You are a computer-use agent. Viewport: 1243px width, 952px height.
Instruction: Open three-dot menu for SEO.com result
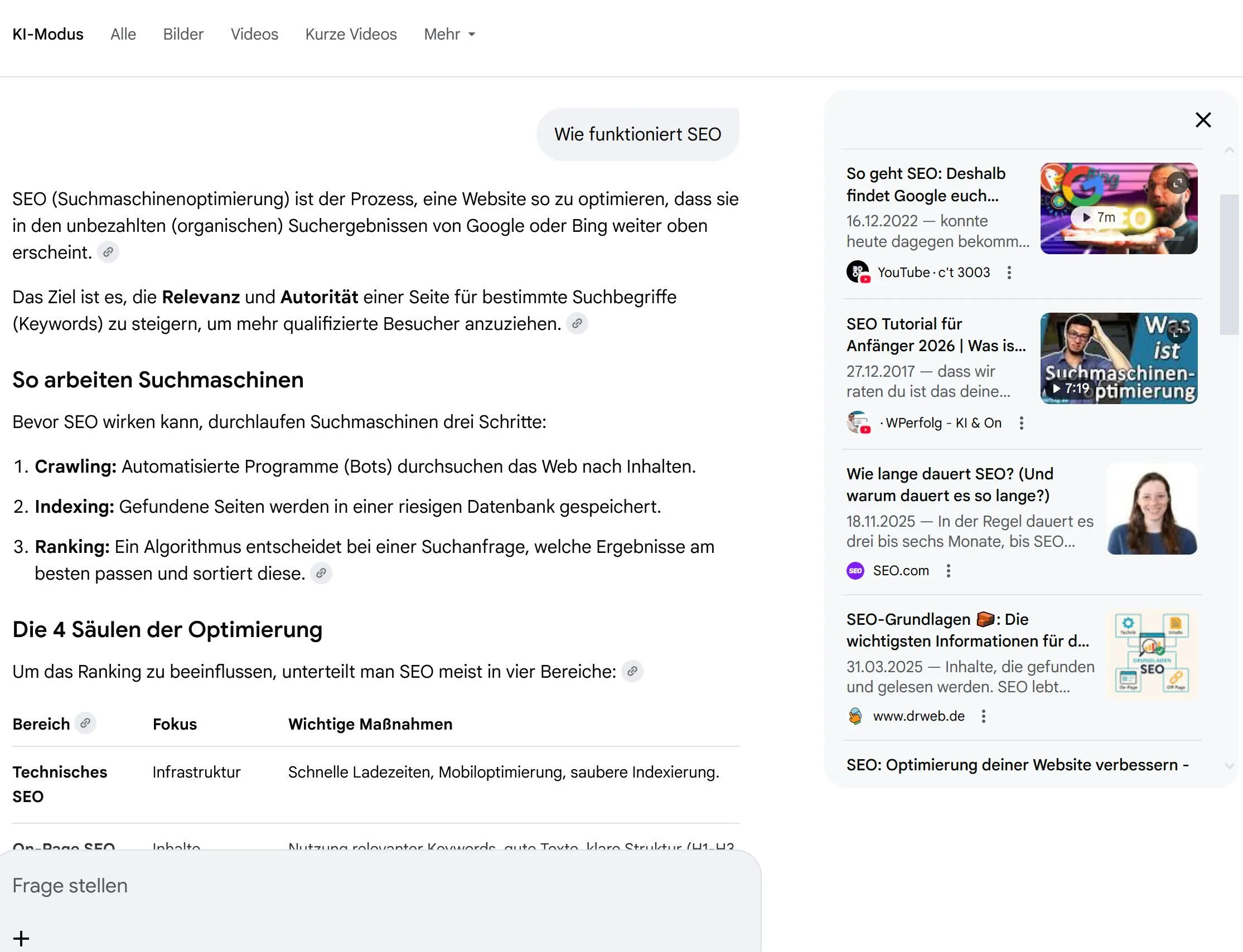pyautogui.click(x=948, y=571)
